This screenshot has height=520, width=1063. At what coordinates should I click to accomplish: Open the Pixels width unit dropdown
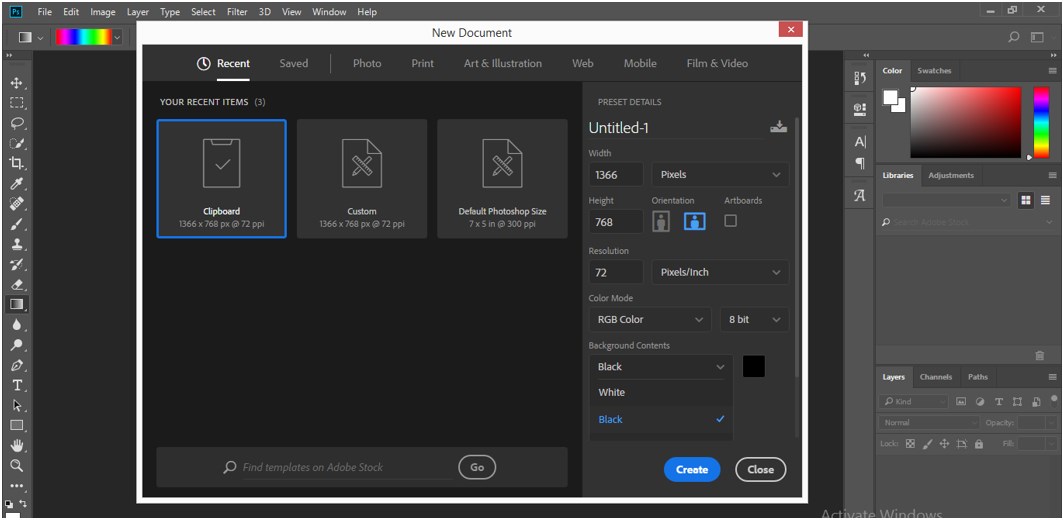pyautogui.click(x=719, y=175)
